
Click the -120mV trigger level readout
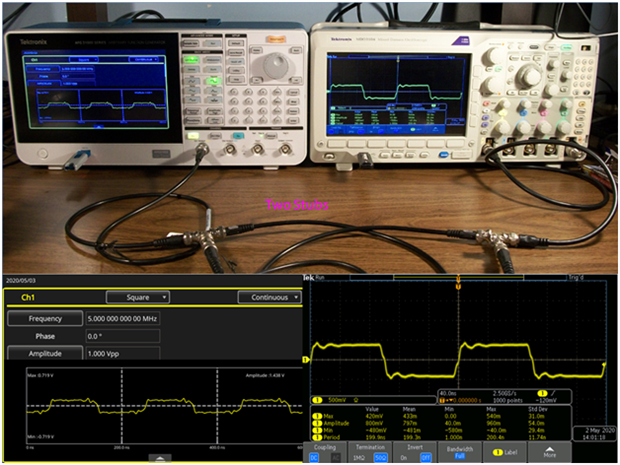click(546, 401)
